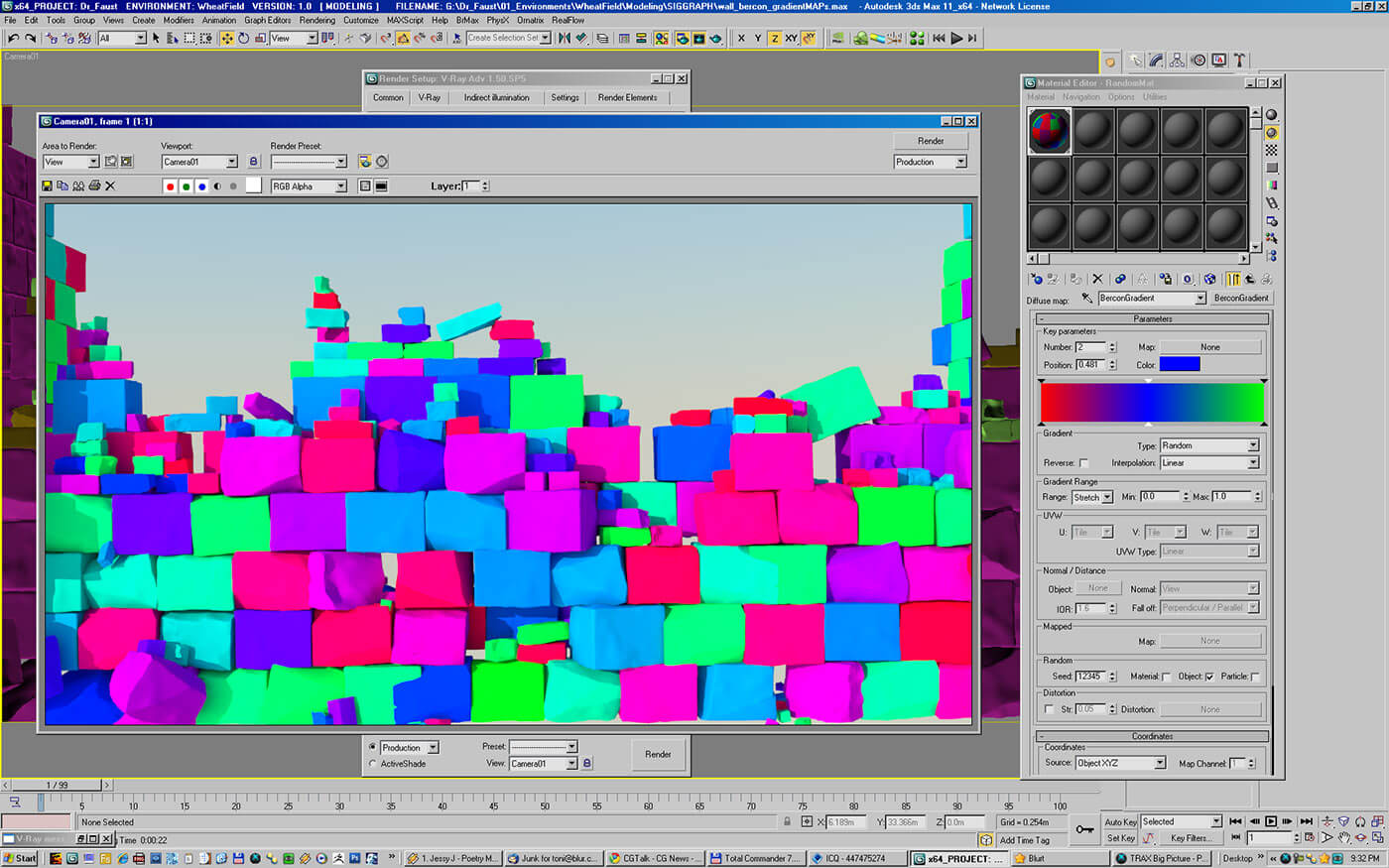Expand the Render Preset dropdown
This screenshot has height=868, width=1389.
tap(309, 162)
